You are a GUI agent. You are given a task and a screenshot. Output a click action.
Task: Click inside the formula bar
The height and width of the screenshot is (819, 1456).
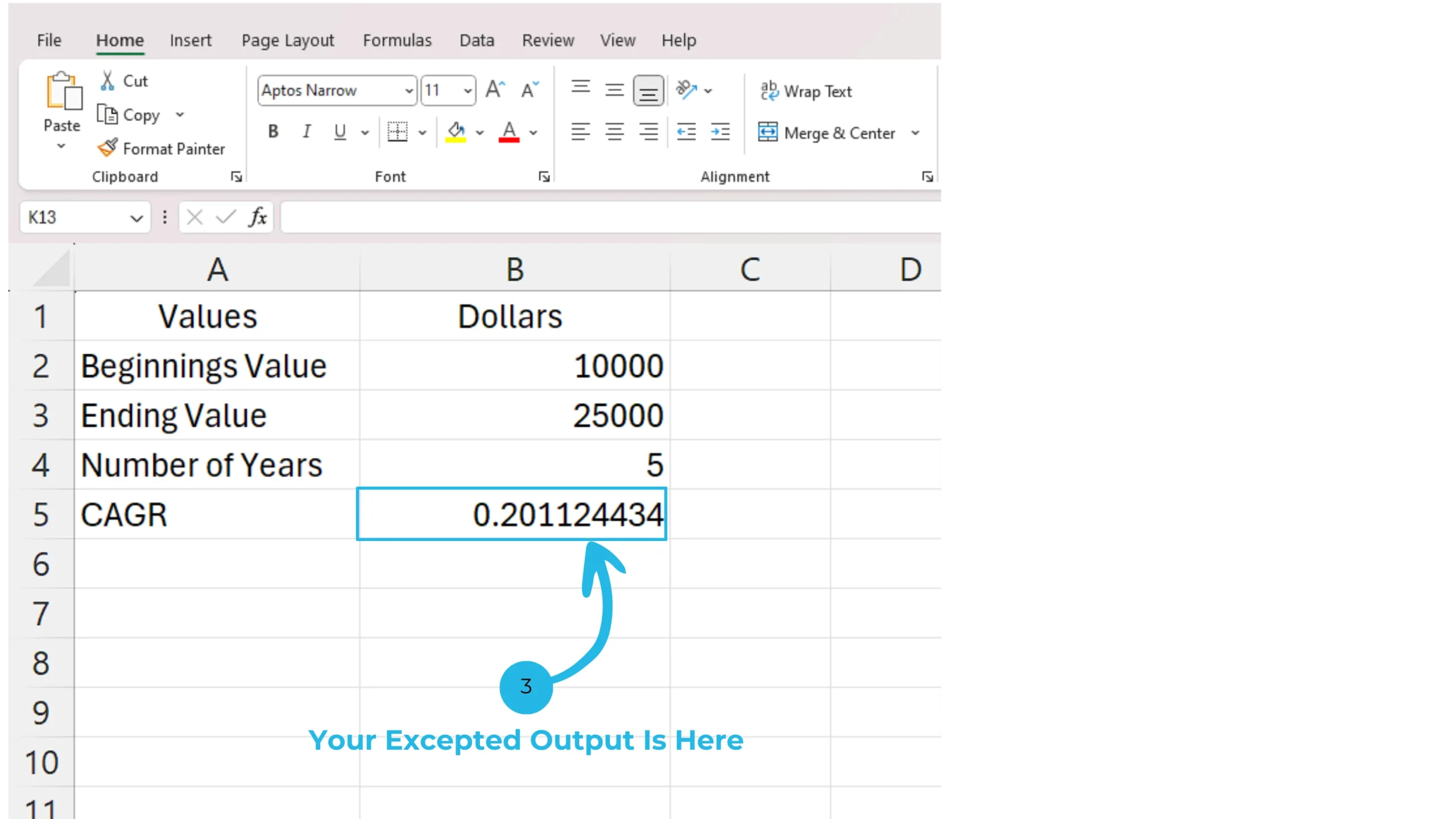tap(611, 217)
